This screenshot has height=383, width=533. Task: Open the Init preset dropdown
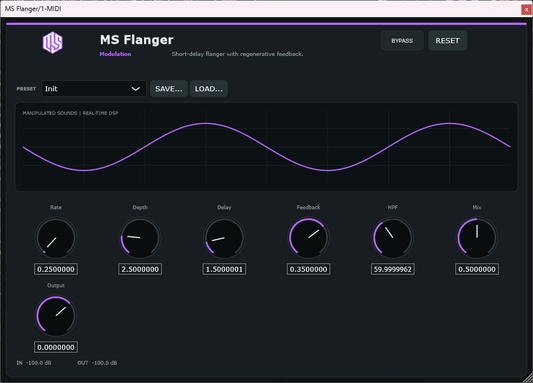[x=94, y=89]
